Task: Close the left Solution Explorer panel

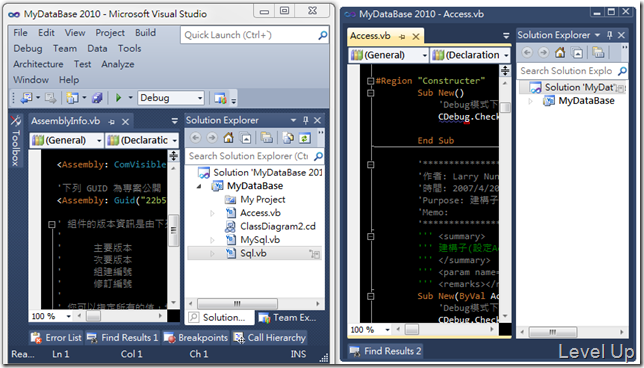Action: pyautogui.click(x=317, y=120)
